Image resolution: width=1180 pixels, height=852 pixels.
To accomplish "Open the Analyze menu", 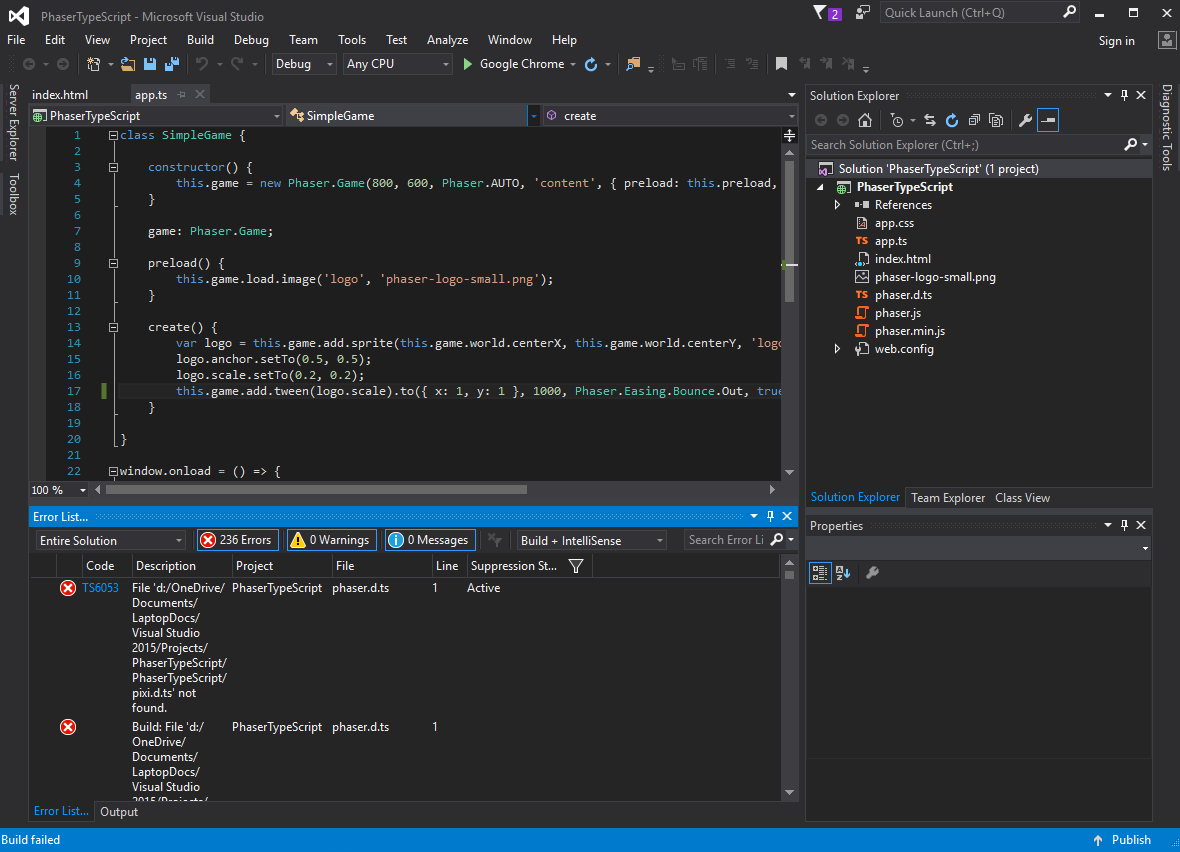I will 447,40.
